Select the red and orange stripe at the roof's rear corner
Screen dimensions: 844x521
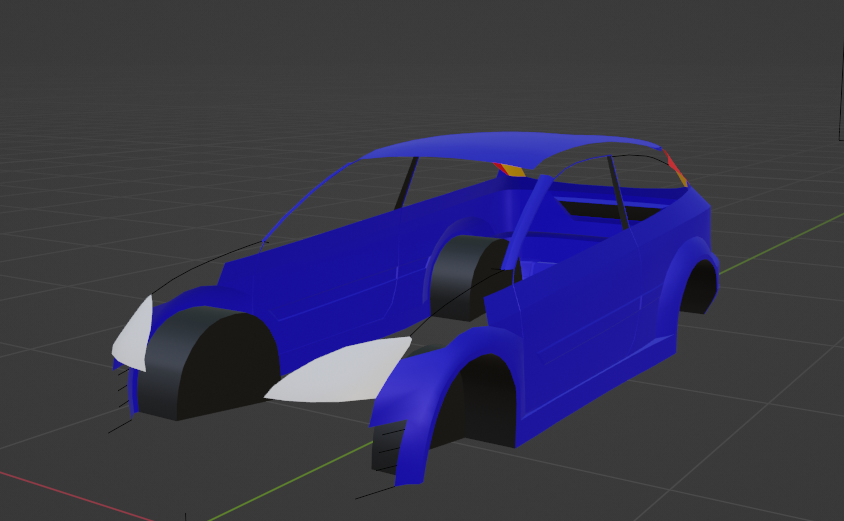[676, 168]
